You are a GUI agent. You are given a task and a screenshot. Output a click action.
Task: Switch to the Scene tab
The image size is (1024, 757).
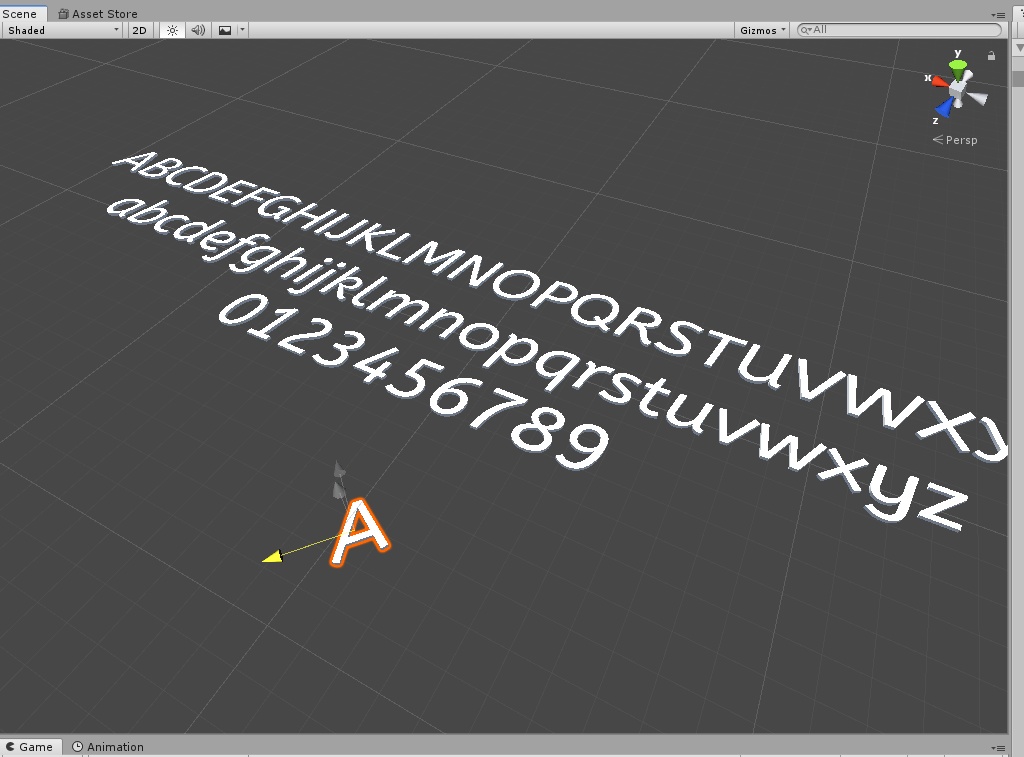[x=20, y=14]
